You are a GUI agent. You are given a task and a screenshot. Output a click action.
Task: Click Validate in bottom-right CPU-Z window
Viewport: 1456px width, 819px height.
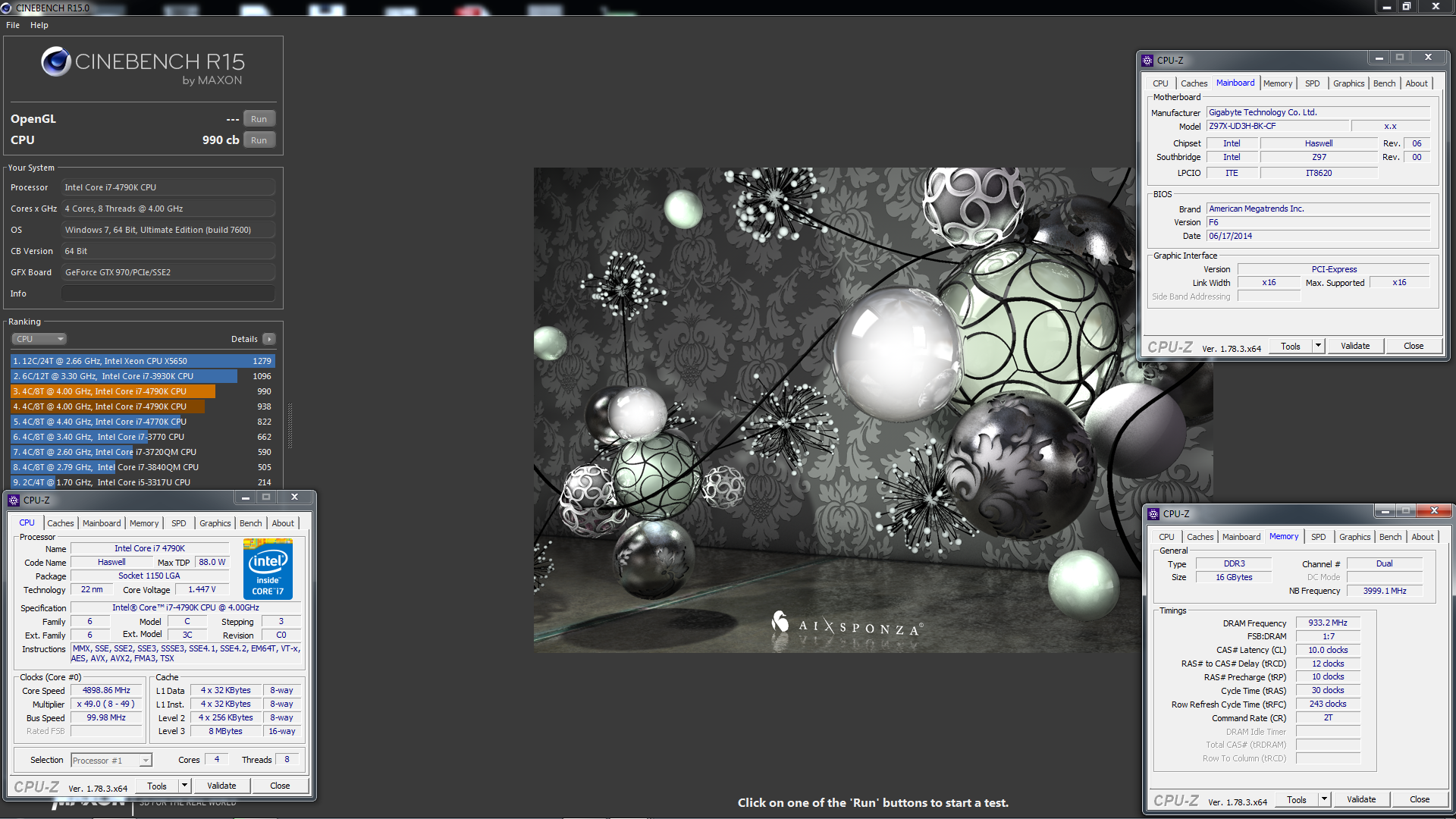click(x=1361, y=799)
